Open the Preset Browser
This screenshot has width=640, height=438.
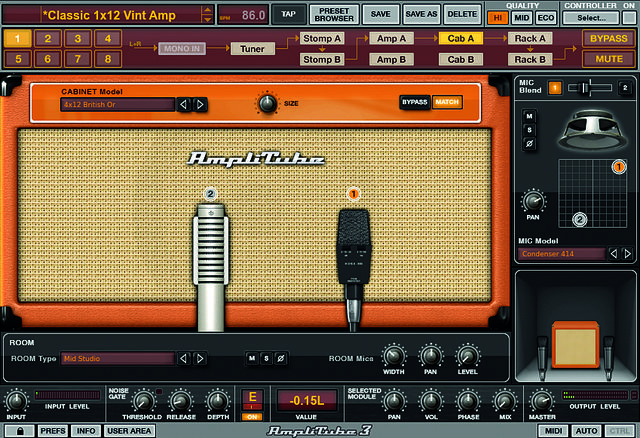[334, 15]
